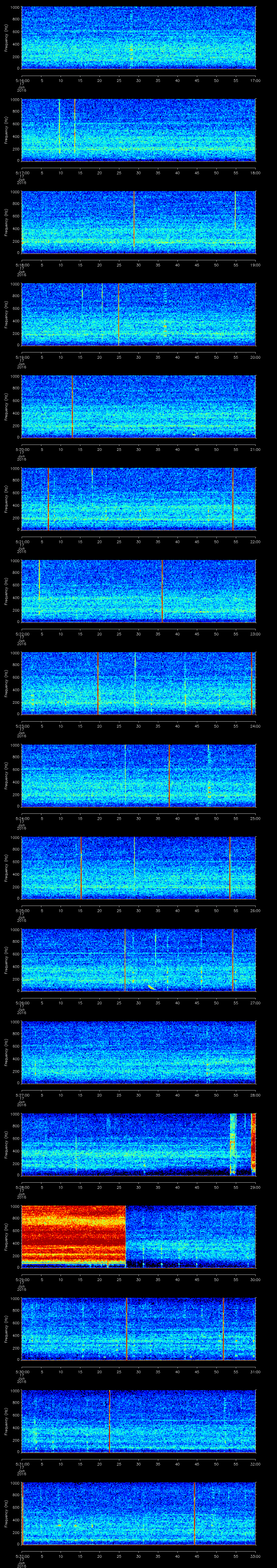Open the 5:27:00 spectrogram panel
Screen dimensions: 277x1568
[x=138, y=1051]
